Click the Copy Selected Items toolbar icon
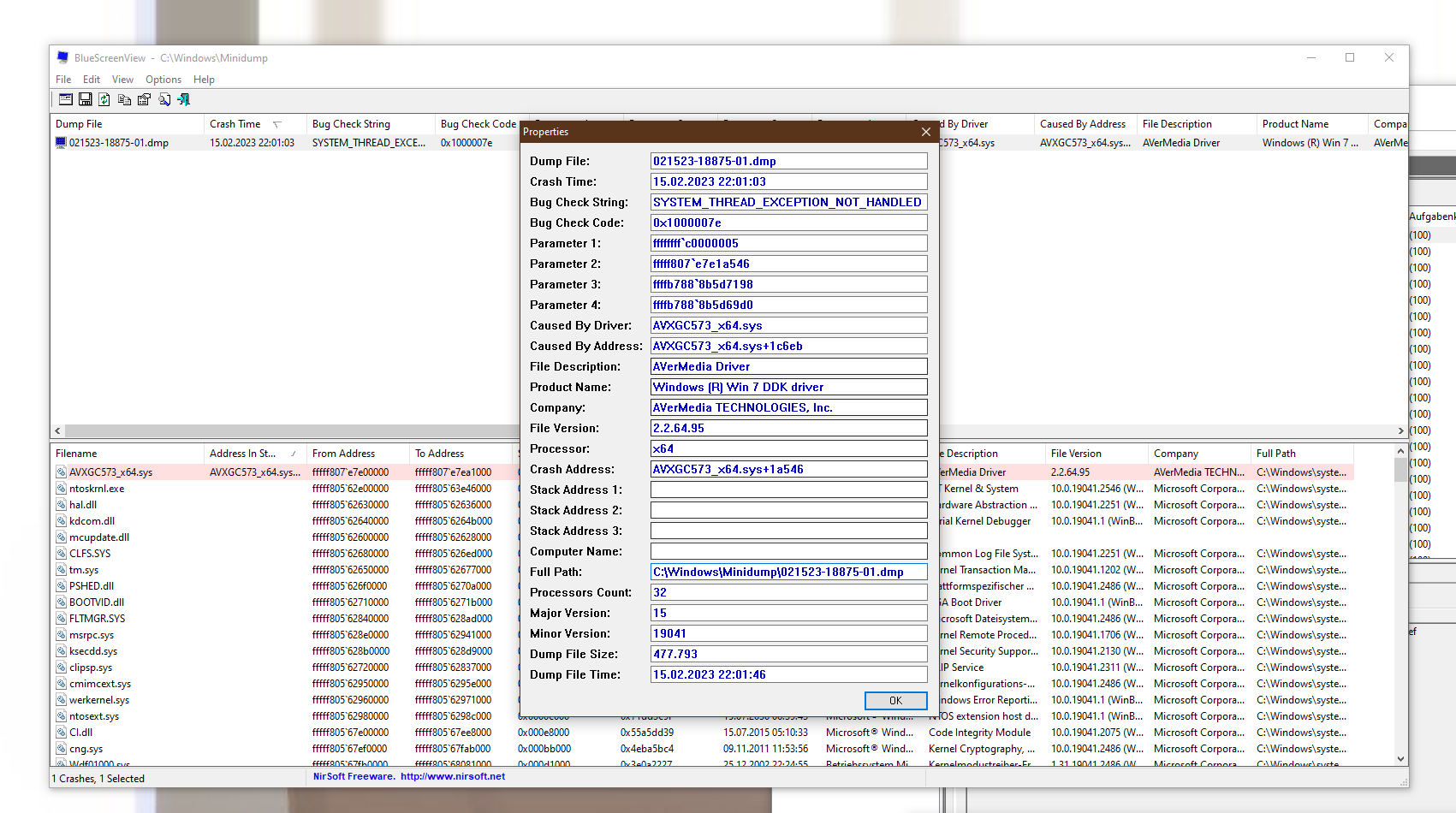The width and height of the screenshot is (1456, 813). pos(124,100)
